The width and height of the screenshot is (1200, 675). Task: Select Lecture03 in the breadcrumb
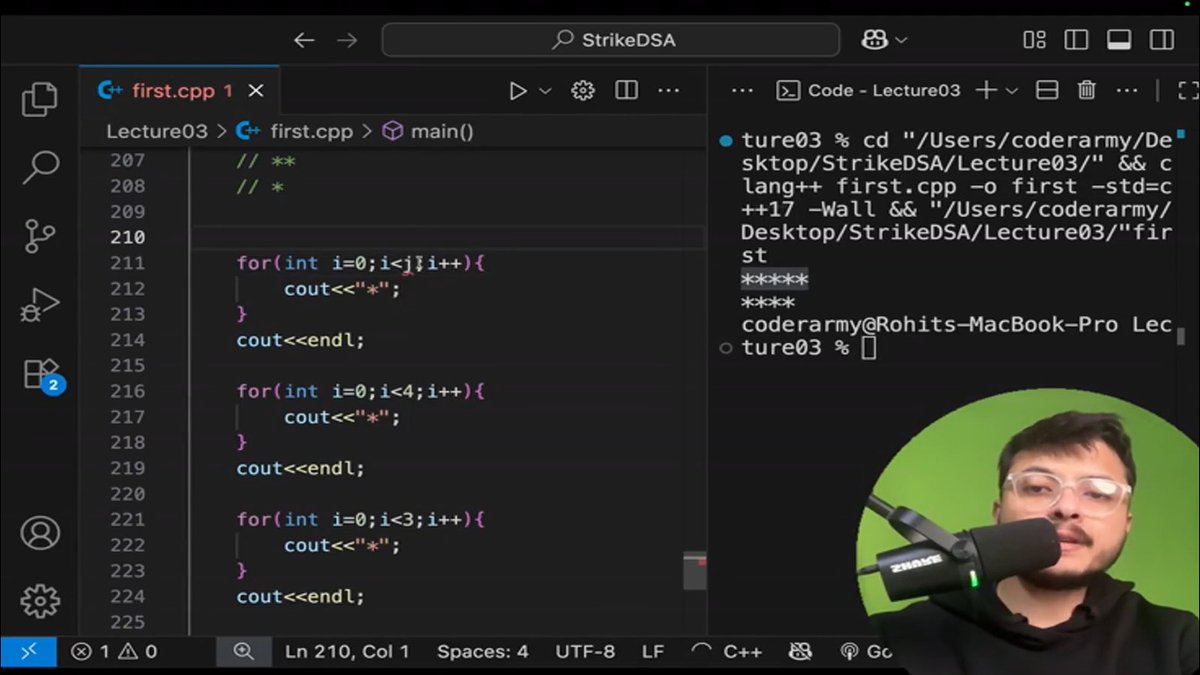click(x=157, y=131)
